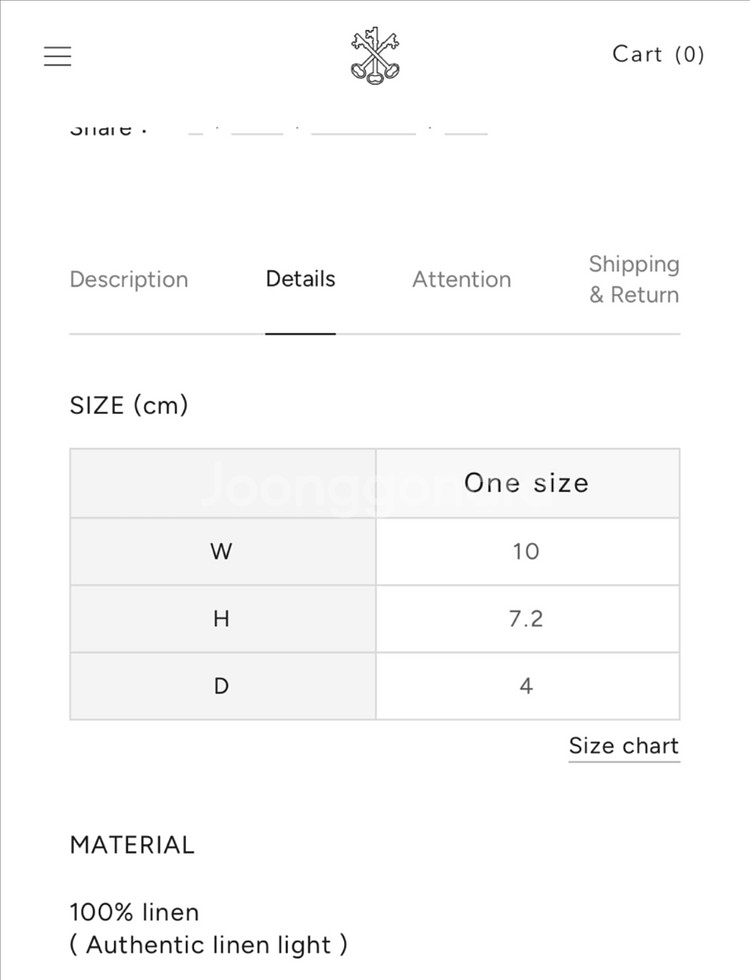Click the depth value 4

526,686
